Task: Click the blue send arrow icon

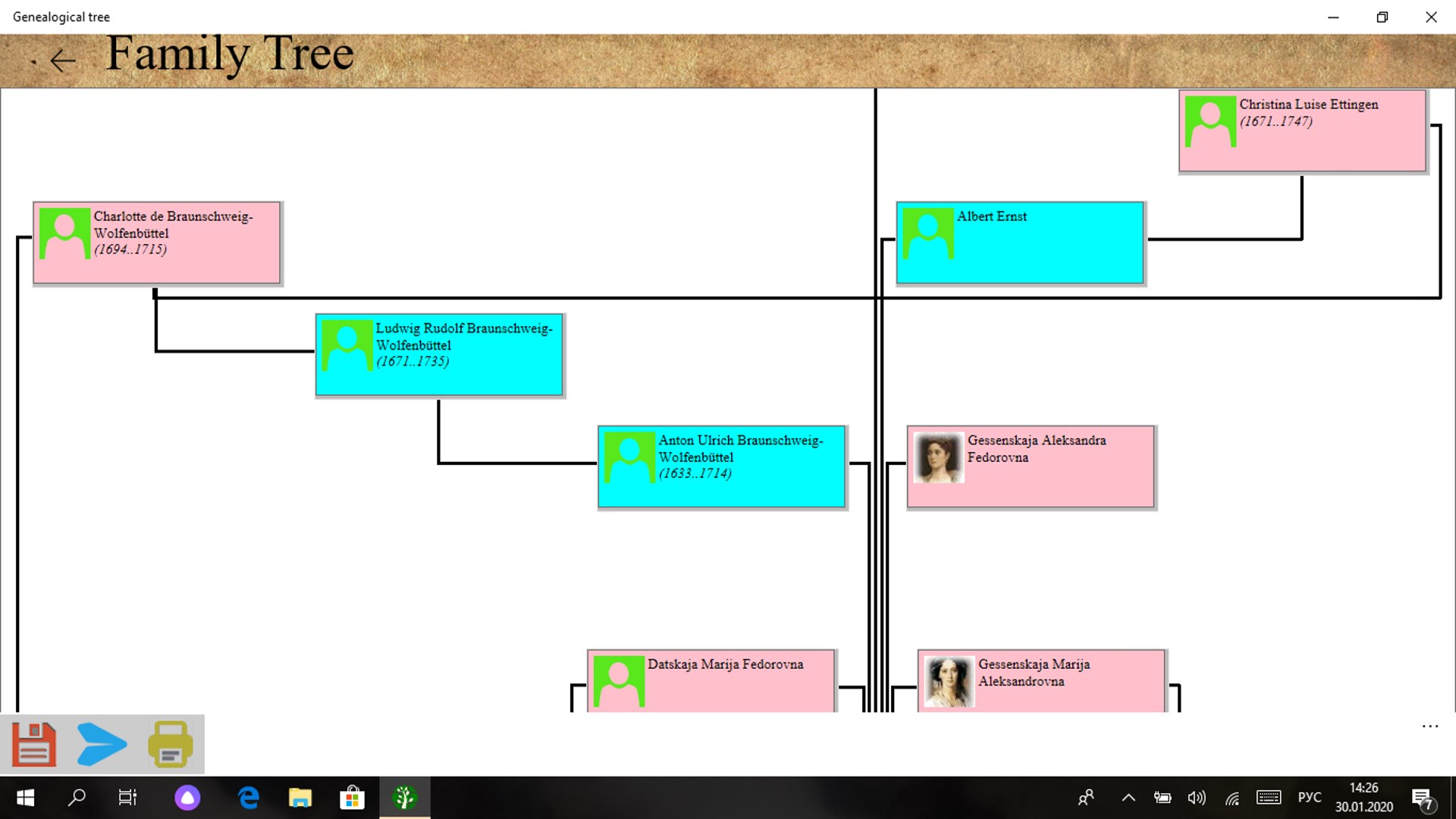Action: tap(102, 744)
